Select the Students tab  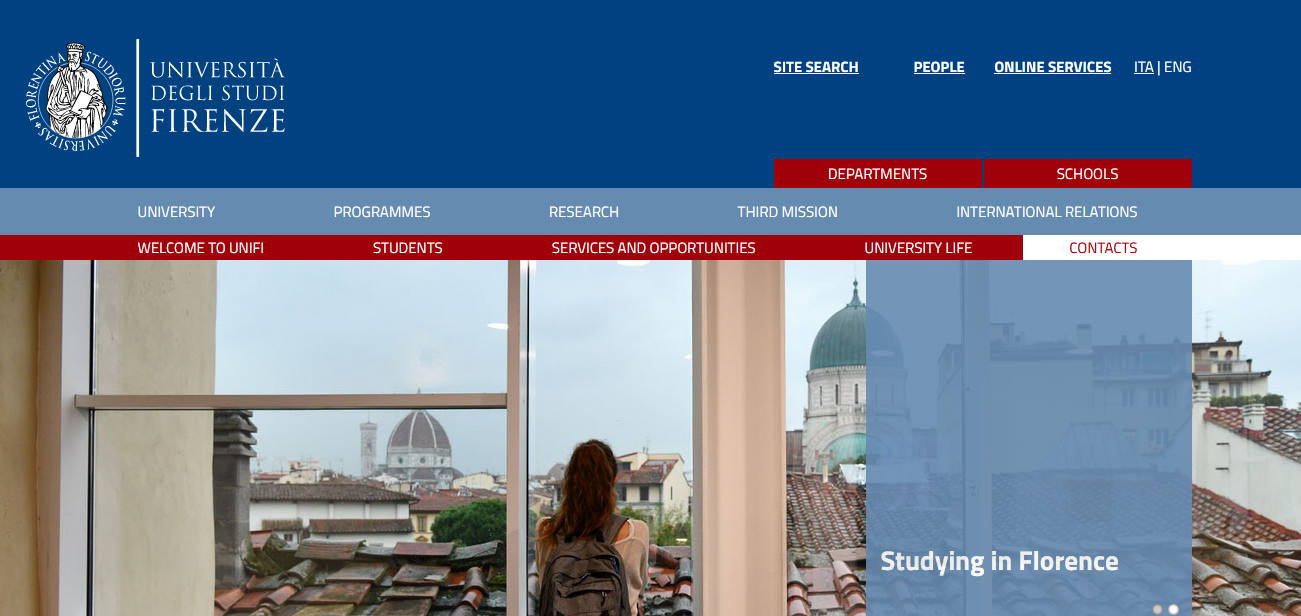[x=408, y=248]
